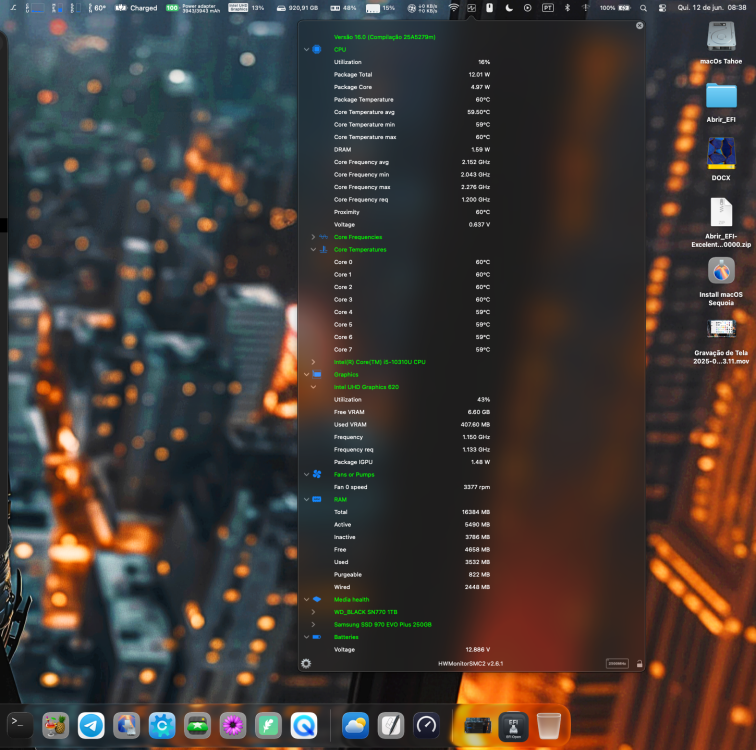Open Wi-Fi menu in menu bar

454,8
